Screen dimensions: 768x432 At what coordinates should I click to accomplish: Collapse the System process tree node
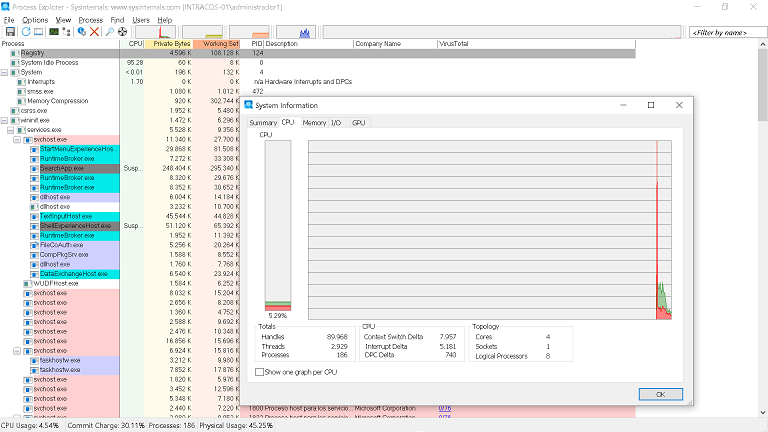pos(4,72)
